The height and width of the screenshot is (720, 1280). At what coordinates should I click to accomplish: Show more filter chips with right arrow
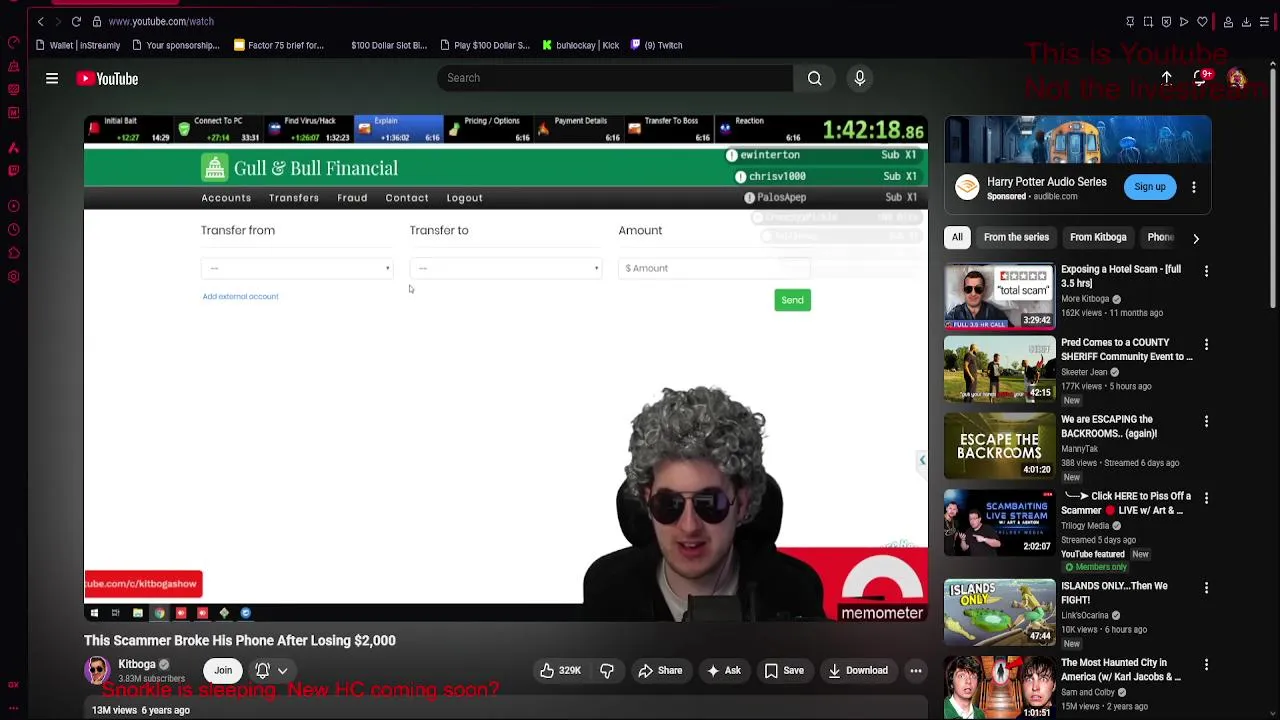click(x=1195, y=238)
